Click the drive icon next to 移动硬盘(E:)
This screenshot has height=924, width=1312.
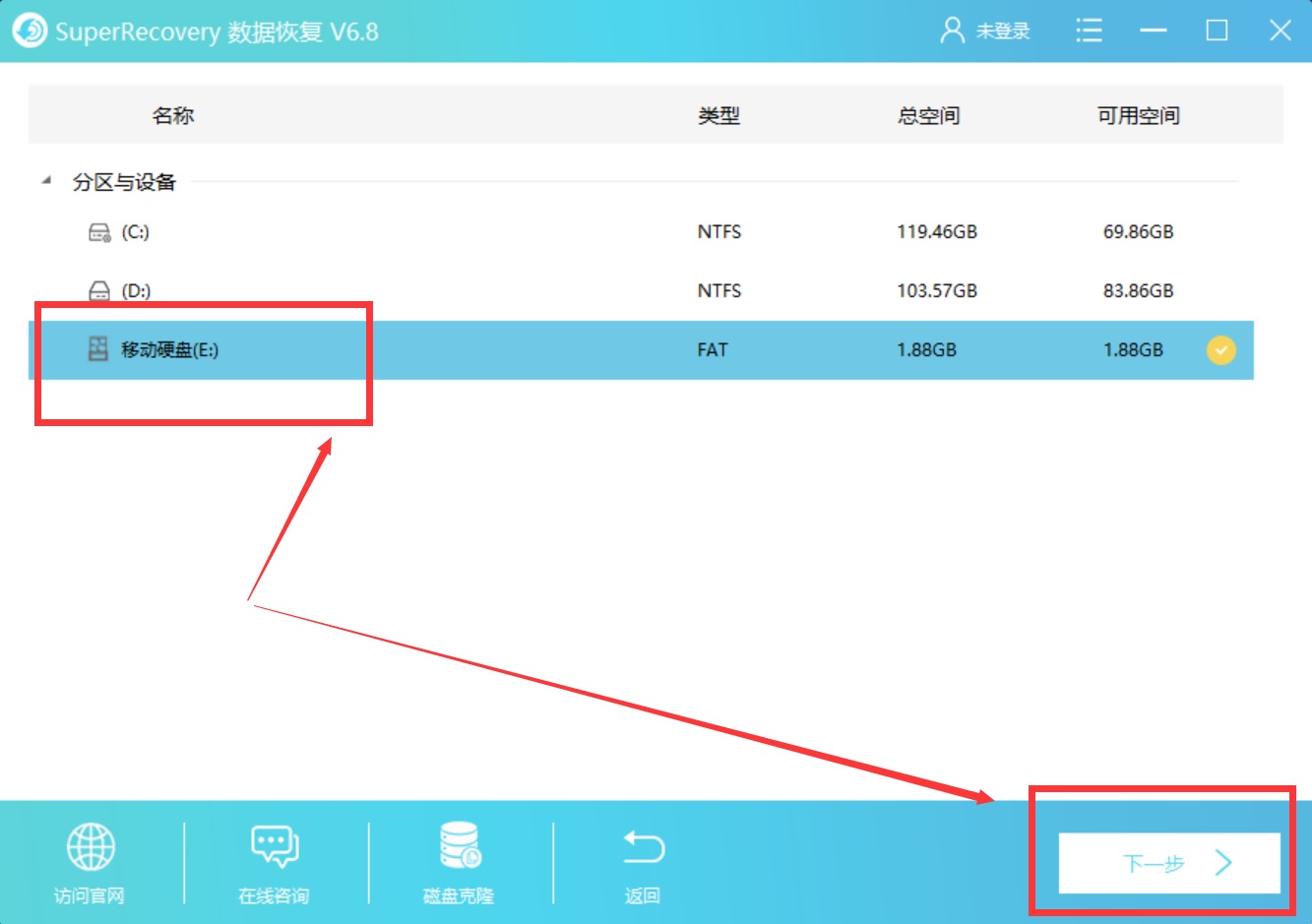click(97, 349)
